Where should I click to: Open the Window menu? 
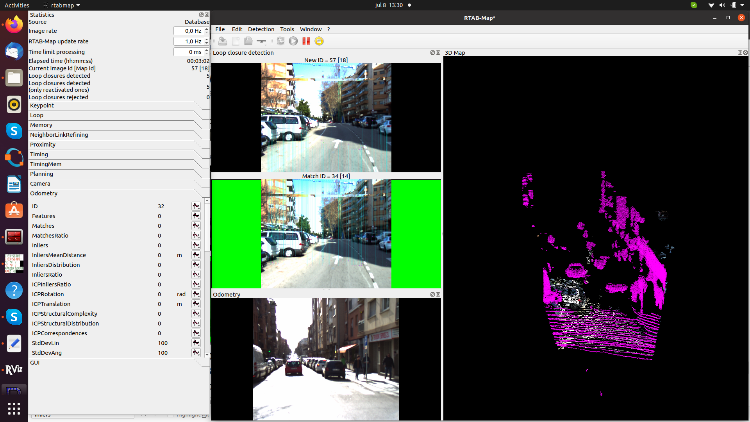[310, 29]
